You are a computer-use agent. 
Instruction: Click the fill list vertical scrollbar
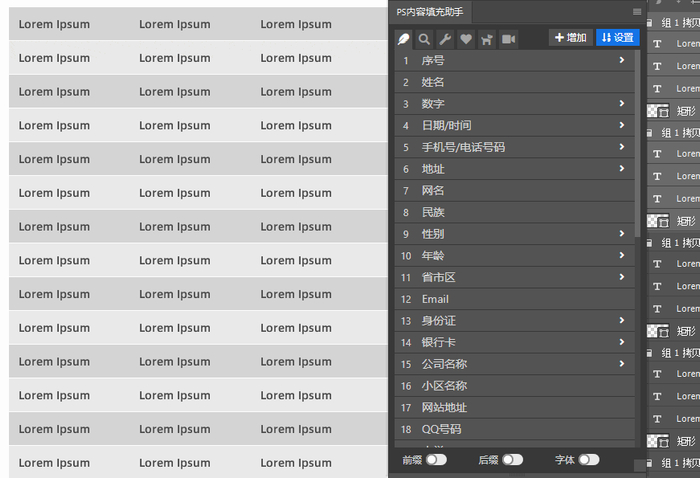coord(638,143)
